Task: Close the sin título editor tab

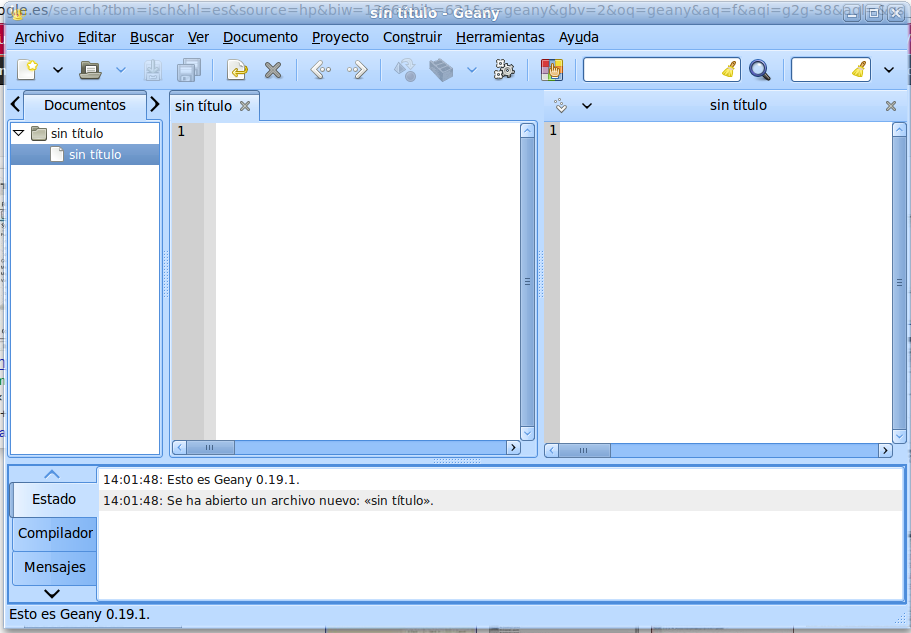Action: tap(245, 106)
